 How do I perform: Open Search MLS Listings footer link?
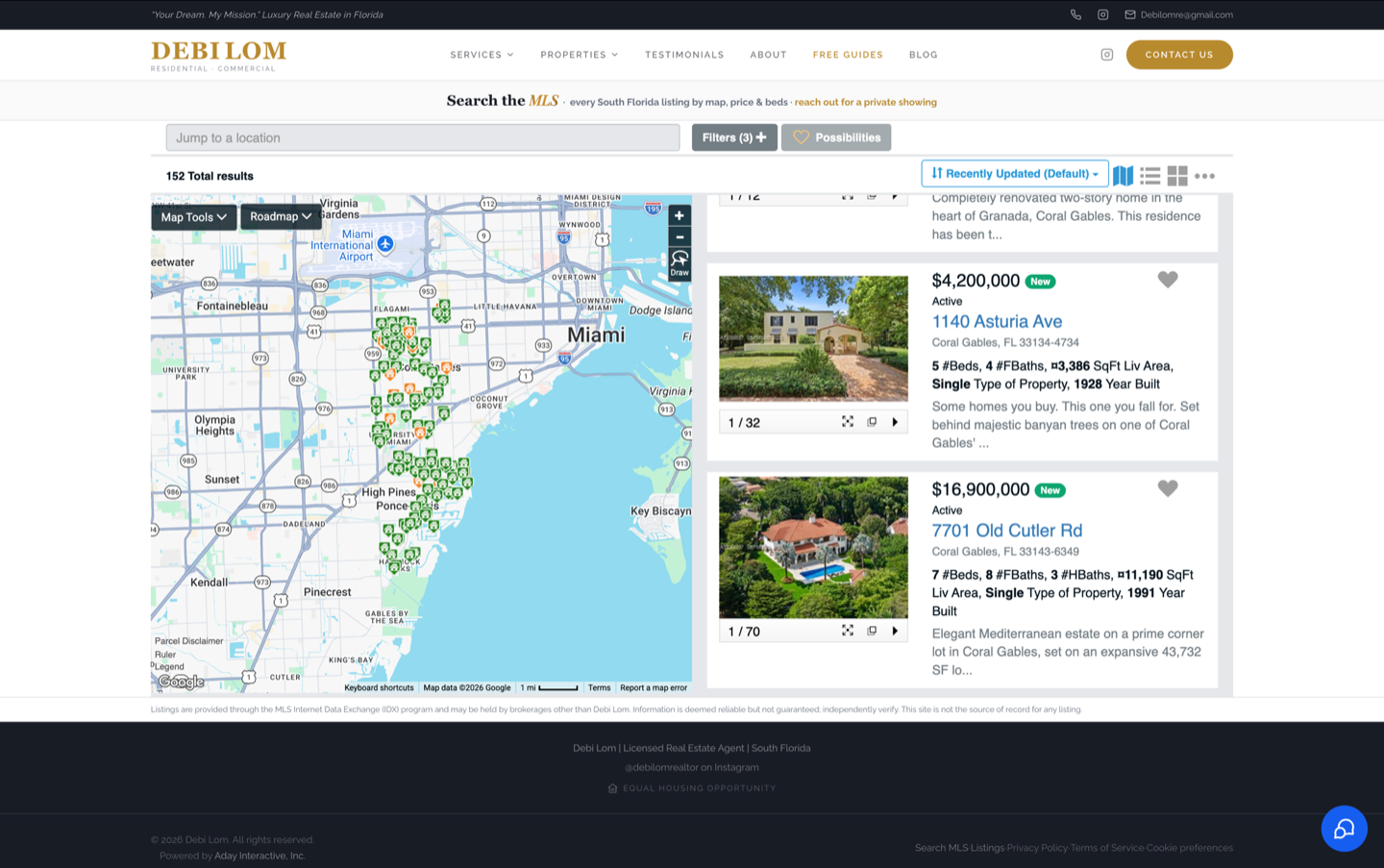pyautogui.click(x=959, y=848)
